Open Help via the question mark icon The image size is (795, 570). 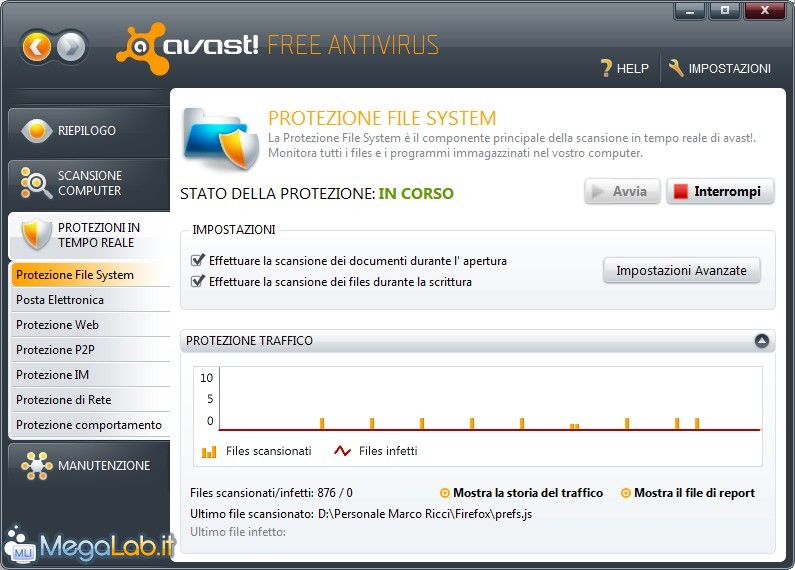(x=606, y=68)
